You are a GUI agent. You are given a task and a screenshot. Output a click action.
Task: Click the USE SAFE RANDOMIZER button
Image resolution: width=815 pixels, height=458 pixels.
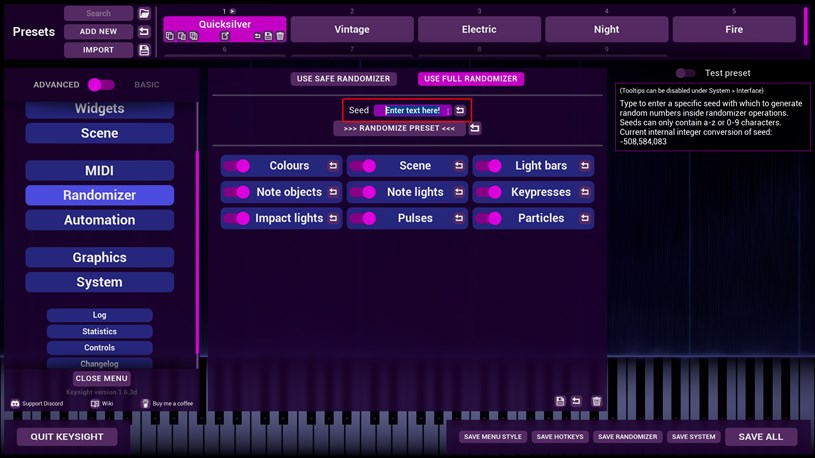click(344, 78)
